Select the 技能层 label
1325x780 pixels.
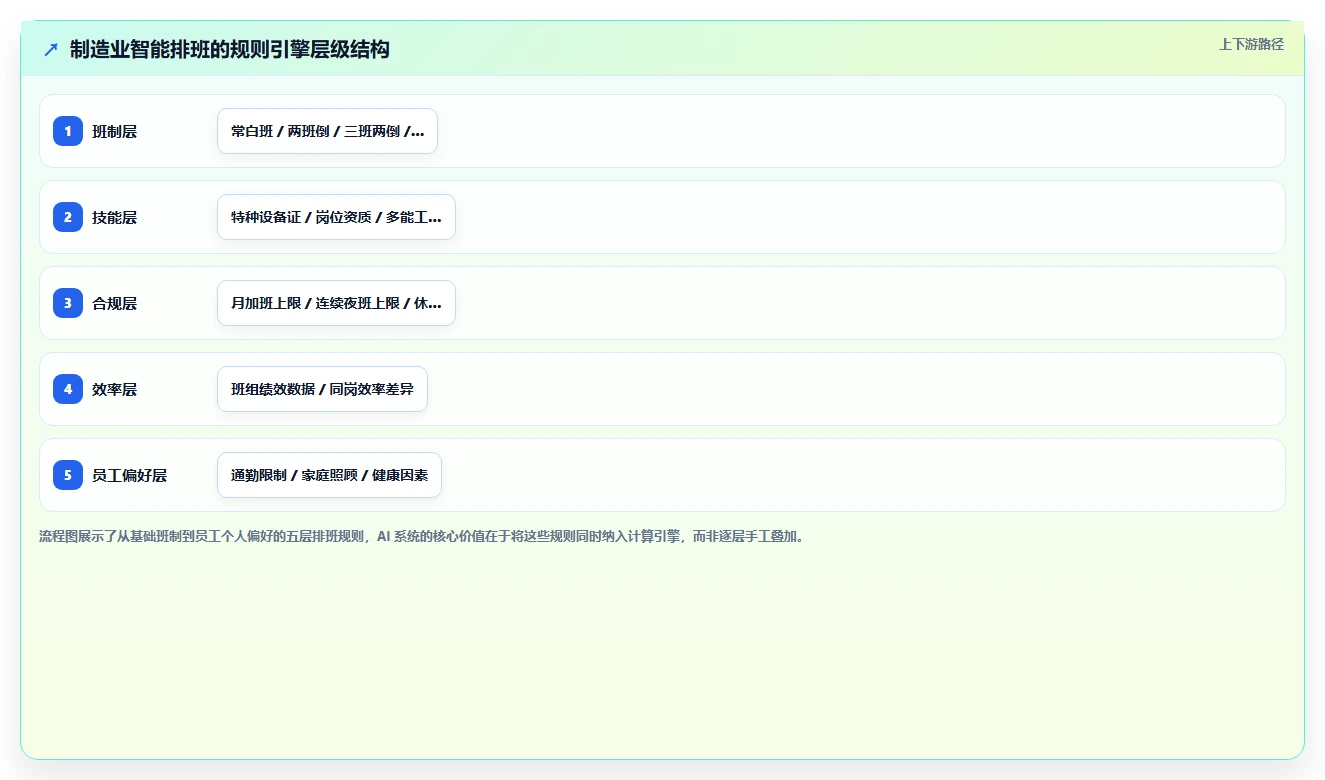[x=114, y=217]
